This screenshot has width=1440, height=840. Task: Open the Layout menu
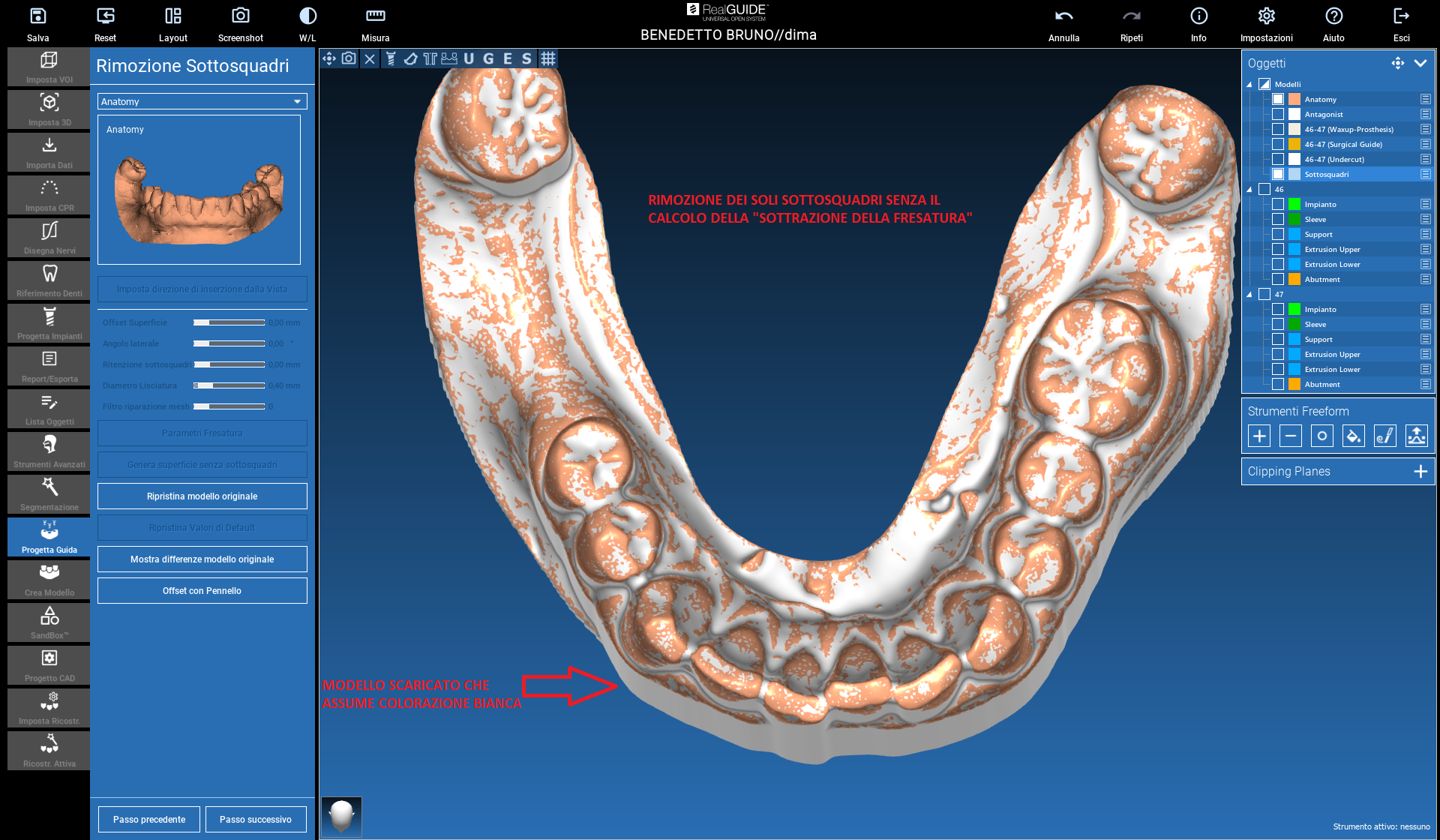point(172,16)
